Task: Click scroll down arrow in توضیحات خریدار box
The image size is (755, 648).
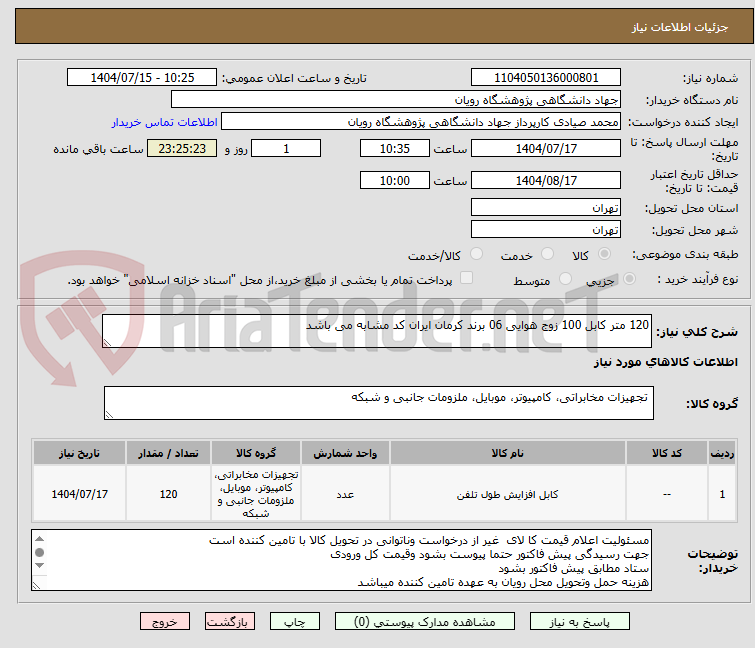Action: tap(39, 565)
